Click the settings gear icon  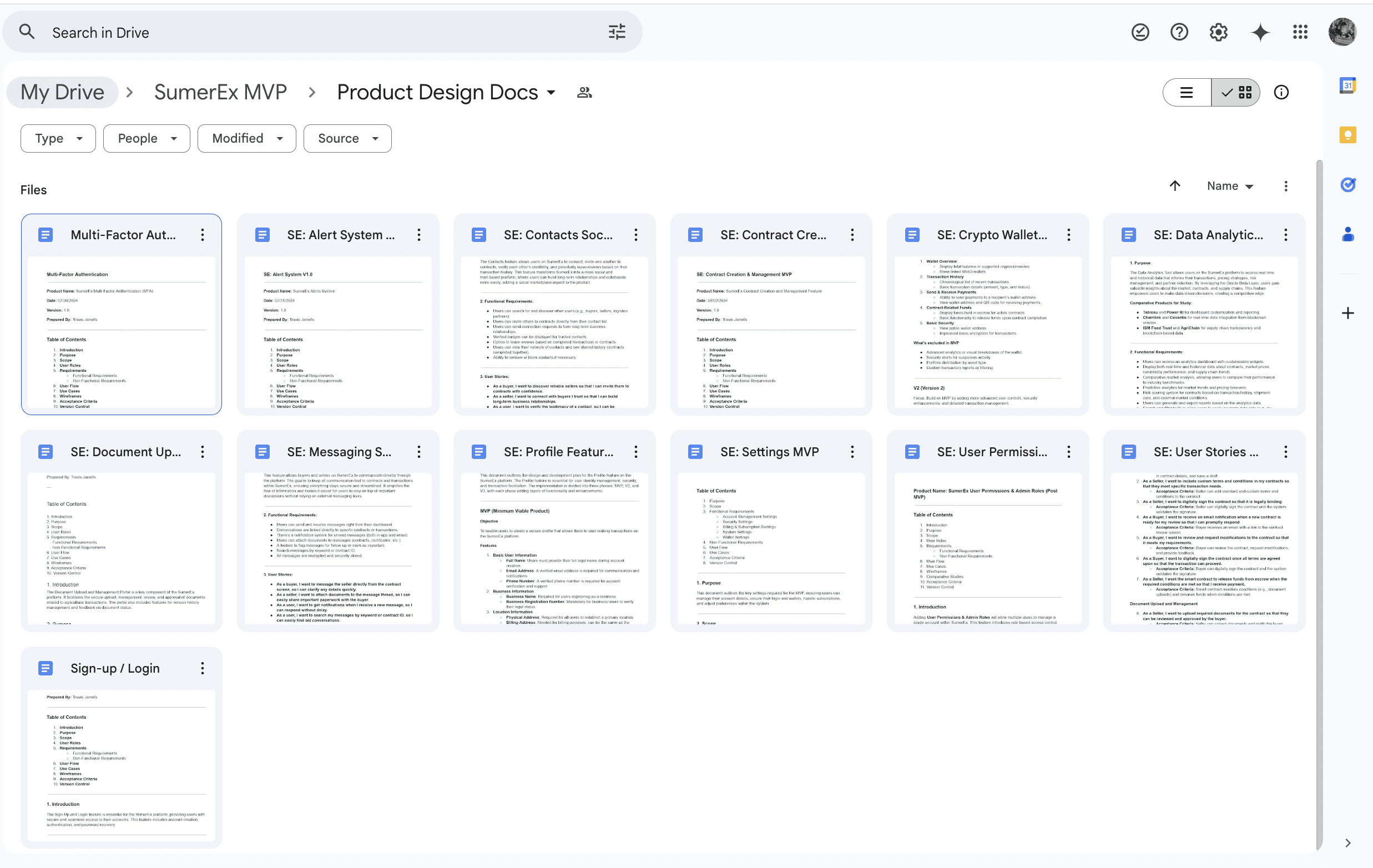pyautogui.click(x=1219, y=33)
